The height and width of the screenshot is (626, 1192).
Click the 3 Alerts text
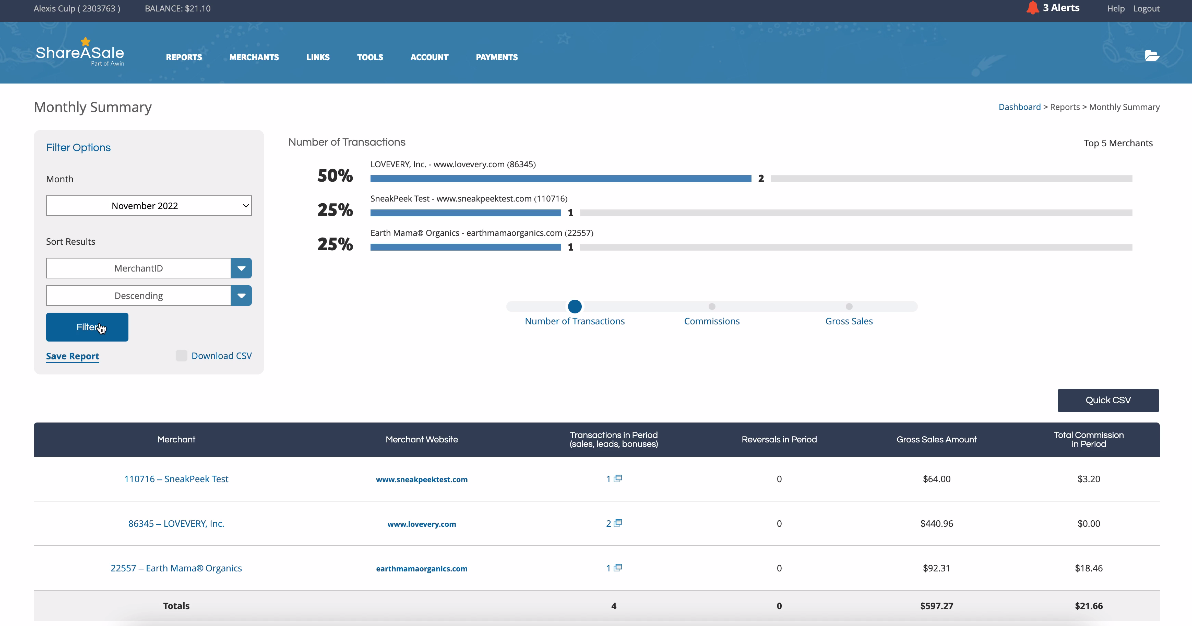click(x=1061, y=8)
